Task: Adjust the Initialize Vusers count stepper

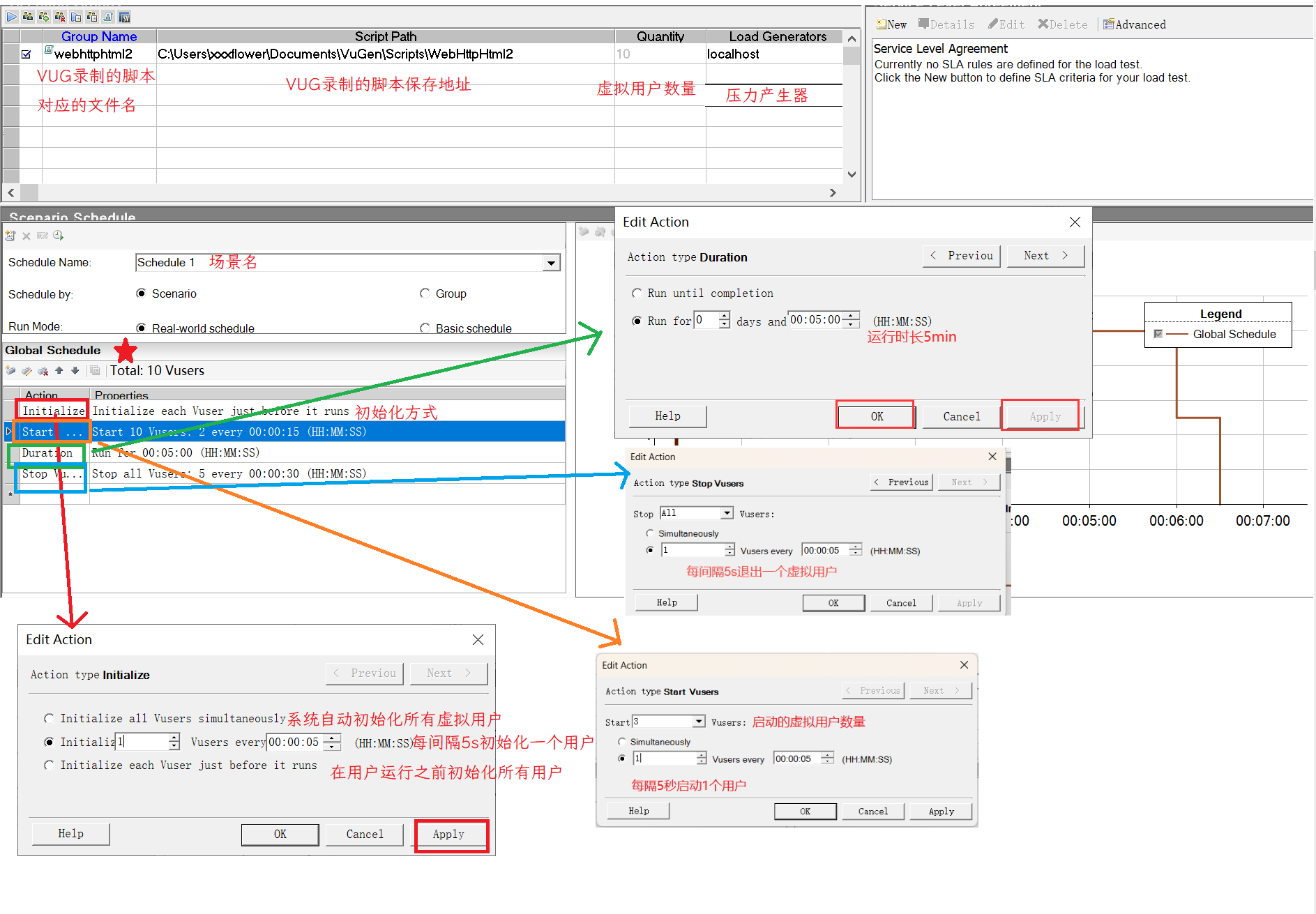Action: click(x=174, y=742)
